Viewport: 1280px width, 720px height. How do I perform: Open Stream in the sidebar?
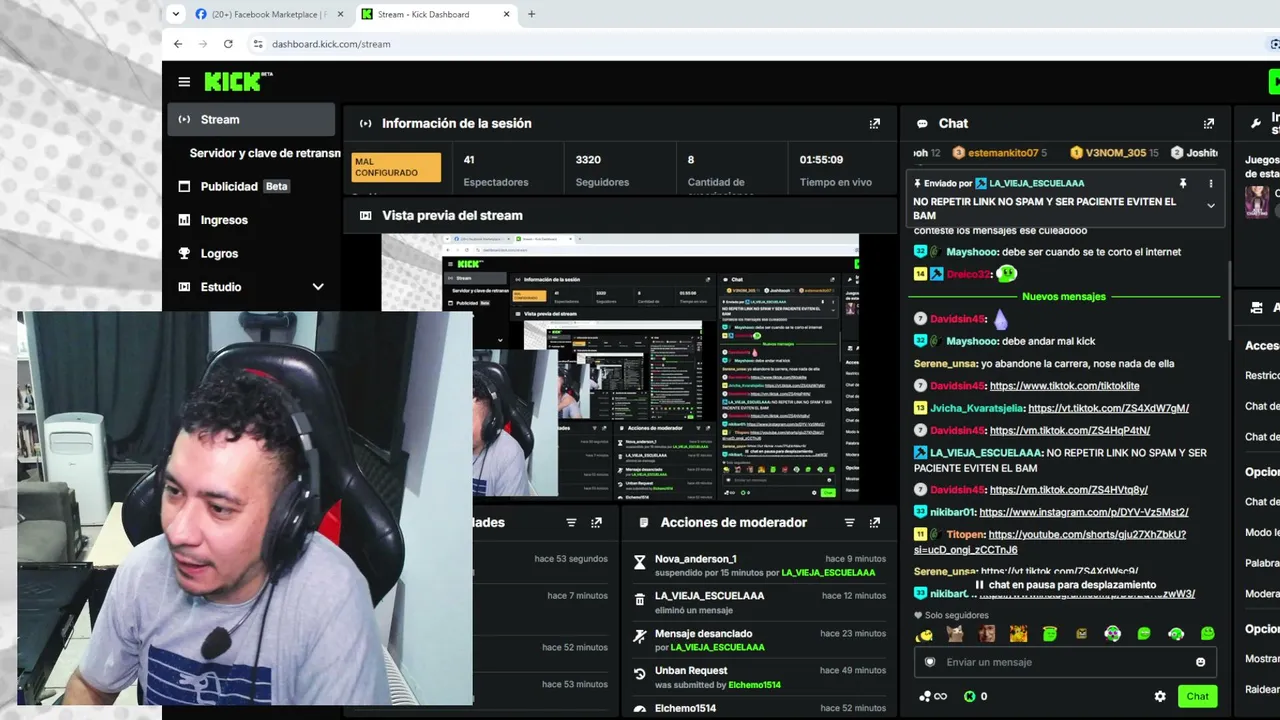tap(251, 120)
